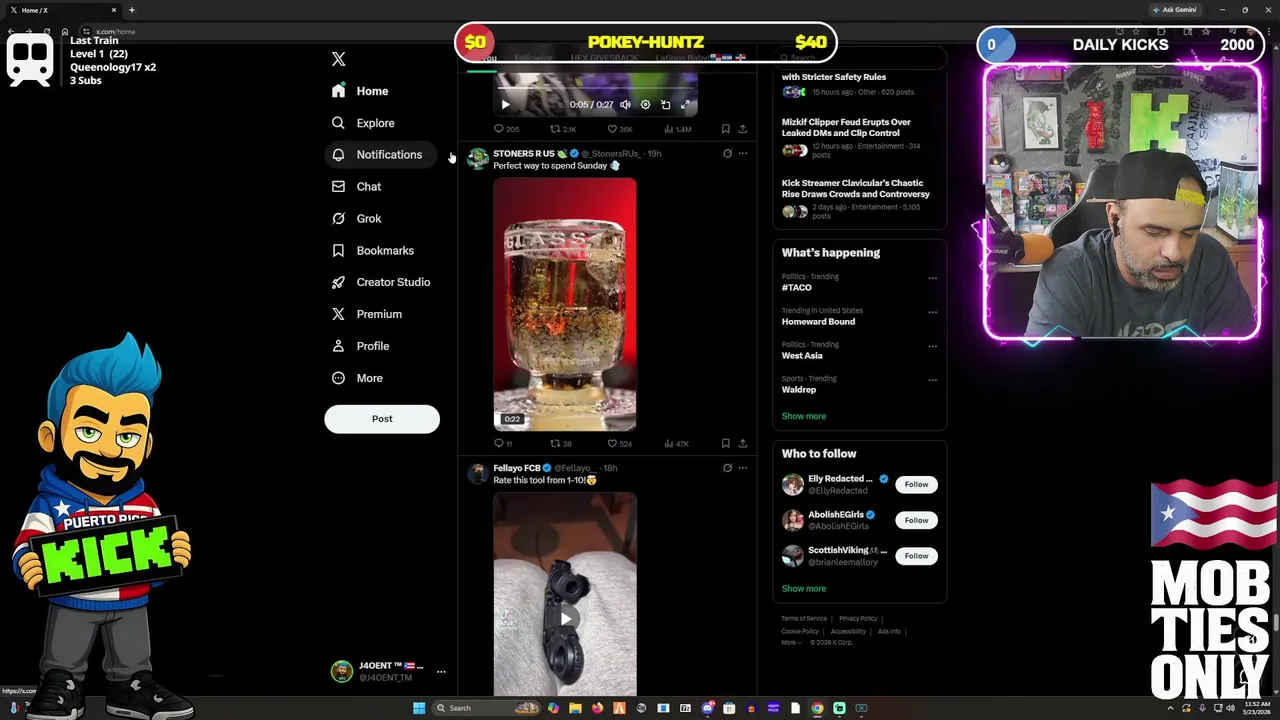The height and width of the screenshot is (720, 1280).
Task: Play the 0:27 video
Action: point(505,104)
